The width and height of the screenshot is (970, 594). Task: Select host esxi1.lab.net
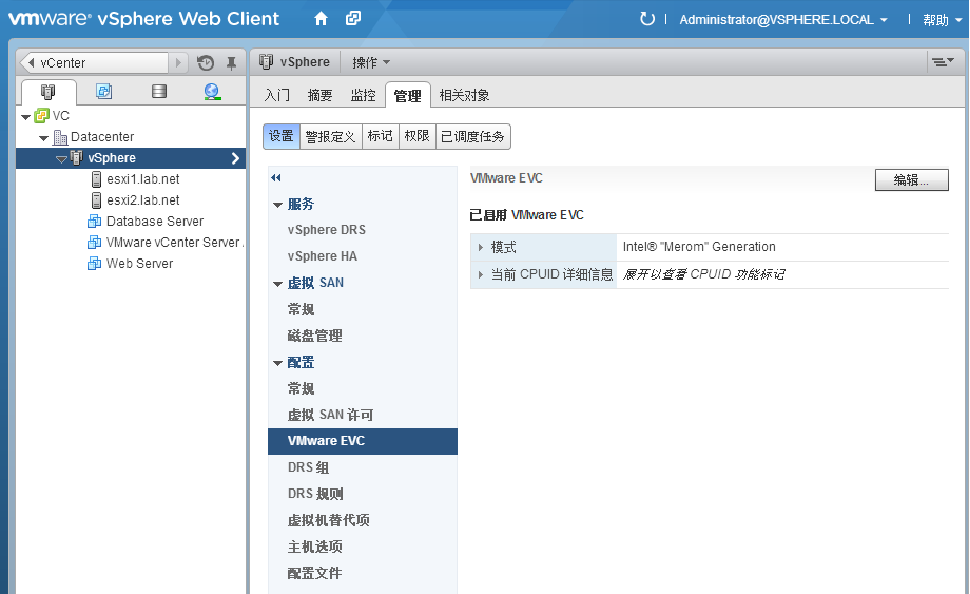coord(143,179)
